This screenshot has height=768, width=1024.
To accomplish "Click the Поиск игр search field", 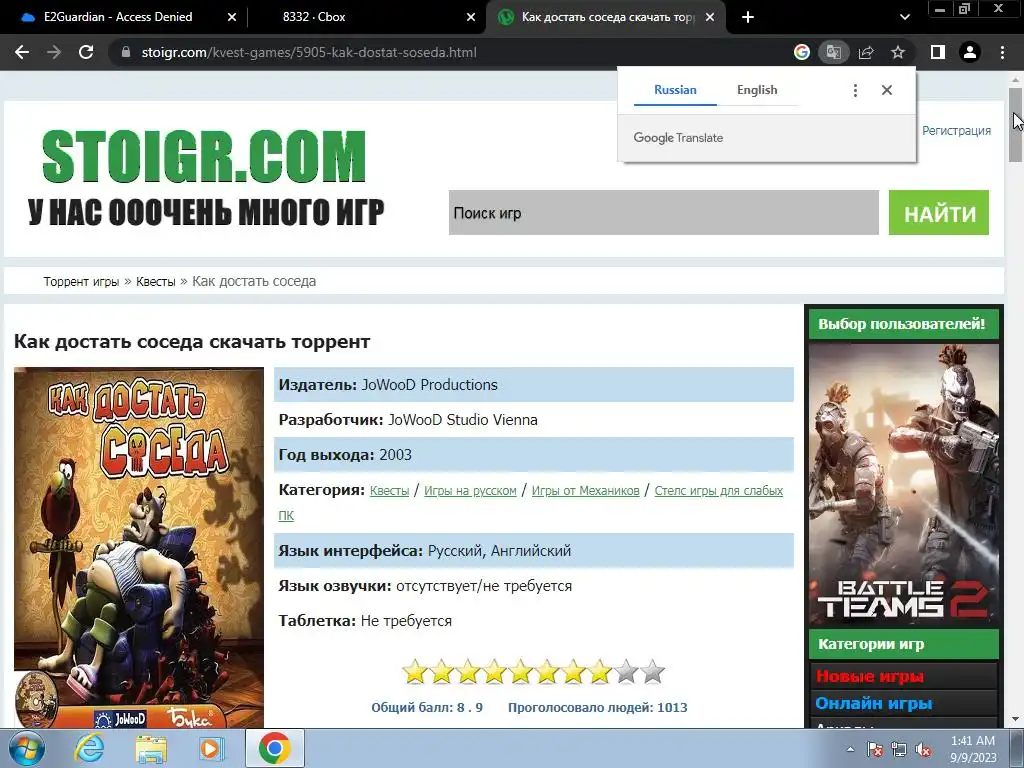I will click(x=664, y=213).
